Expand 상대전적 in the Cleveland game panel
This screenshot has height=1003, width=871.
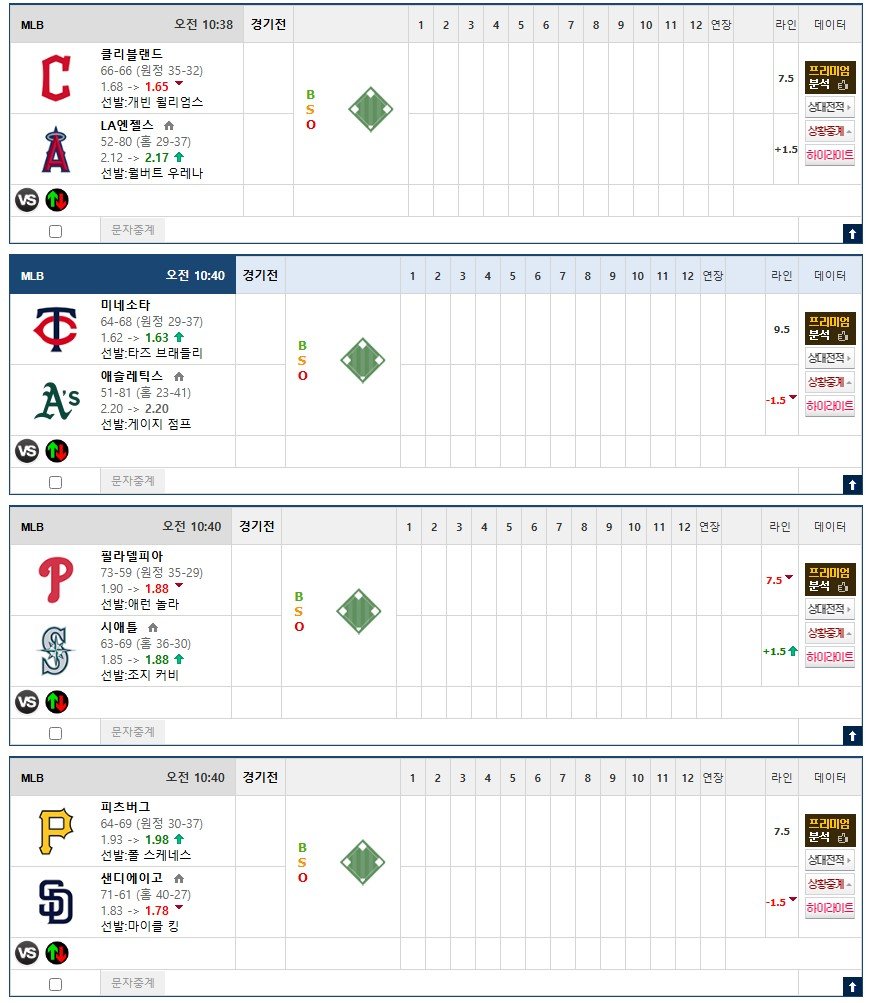(x=829, y=107)
